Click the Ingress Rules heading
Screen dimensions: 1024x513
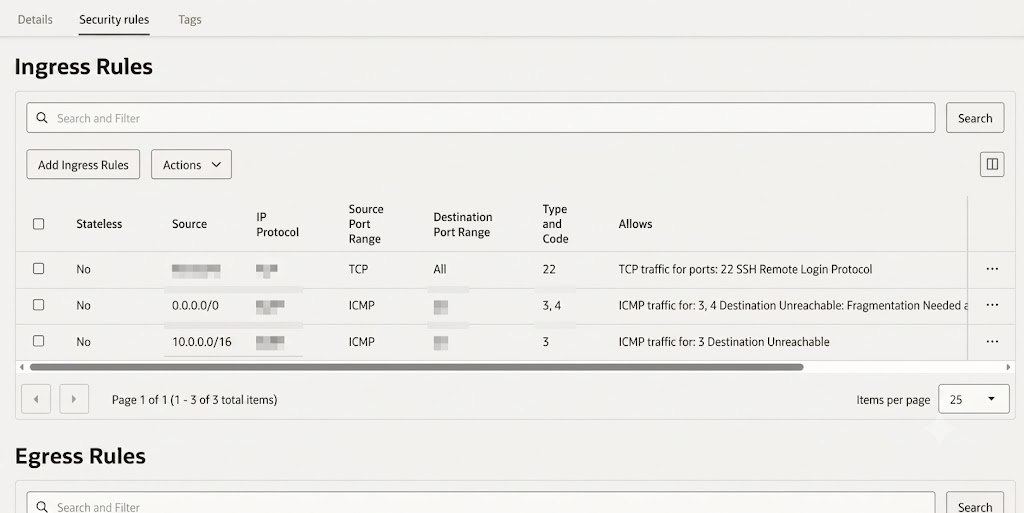point(84,67)
